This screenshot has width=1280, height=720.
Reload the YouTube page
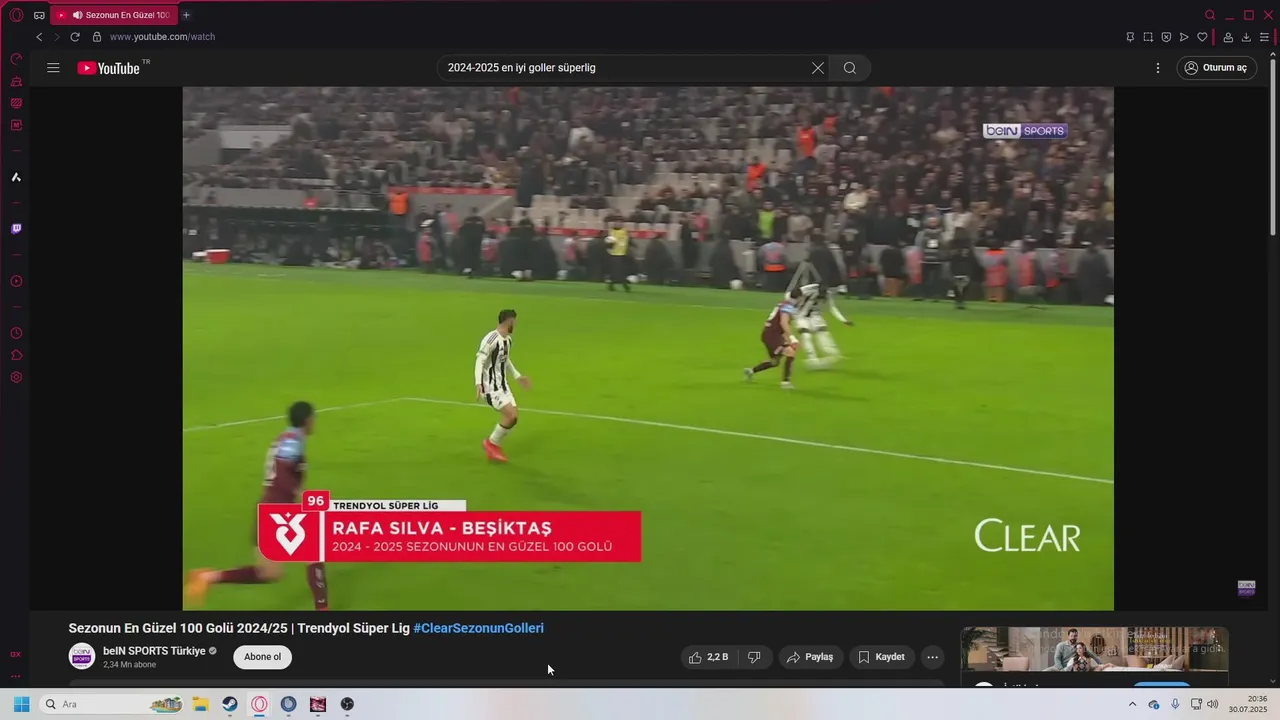tap(75, 37)
